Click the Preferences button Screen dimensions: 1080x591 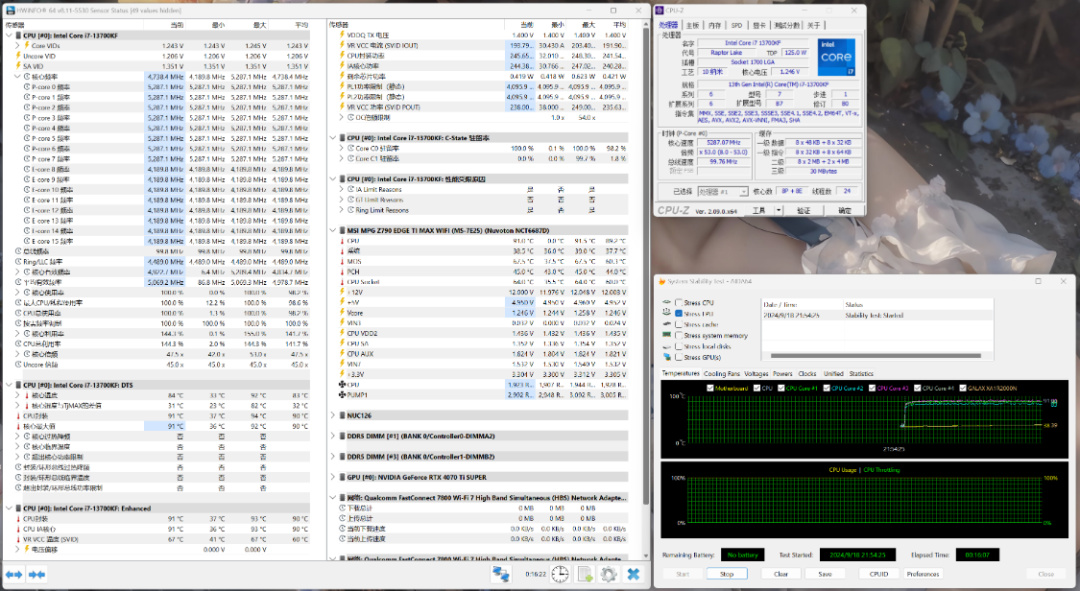pos(922,574)
